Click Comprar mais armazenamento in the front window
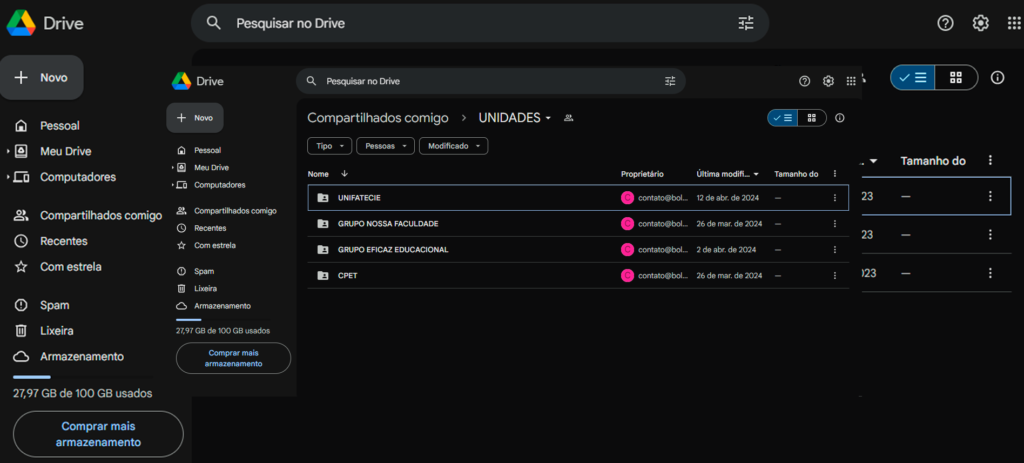This screenshot has width=1024, height=463. coord(233,358)
